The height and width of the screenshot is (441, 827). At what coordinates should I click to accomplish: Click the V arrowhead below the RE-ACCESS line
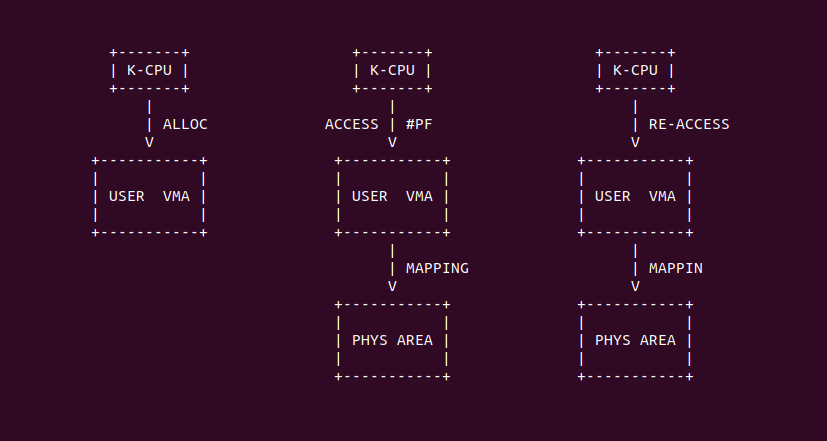point(635,142)
